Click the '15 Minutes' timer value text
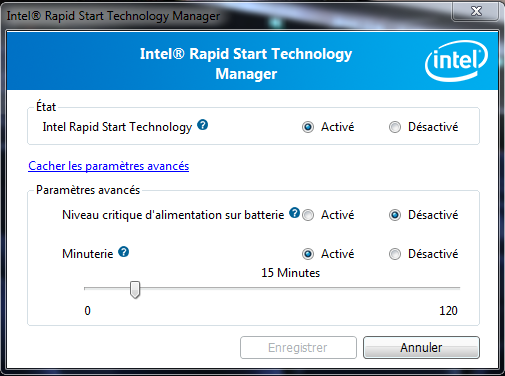 click(x=290, y=273)
